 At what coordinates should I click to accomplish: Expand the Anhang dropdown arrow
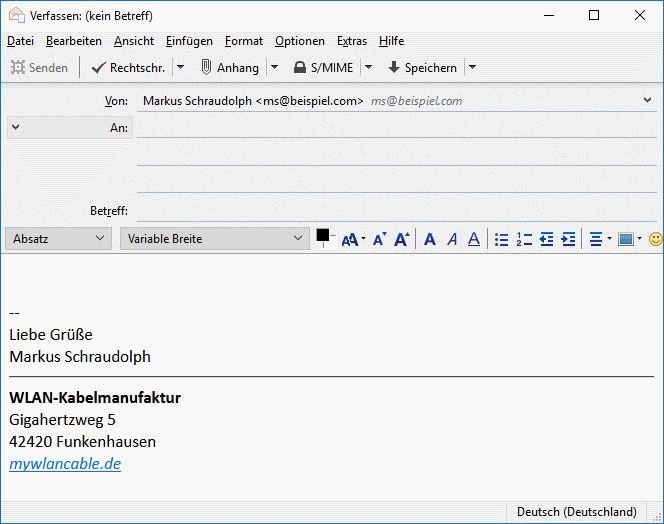pos(274,68)
